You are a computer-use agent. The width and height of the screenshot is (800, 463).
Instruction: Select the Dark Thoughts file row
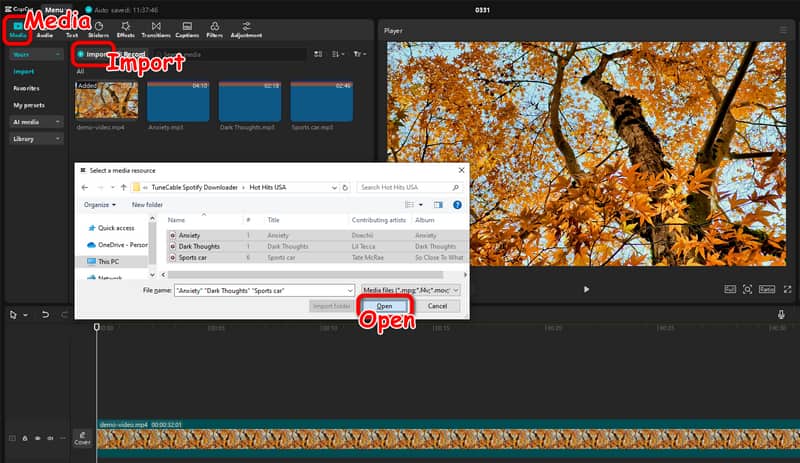[x=317, y=247]
